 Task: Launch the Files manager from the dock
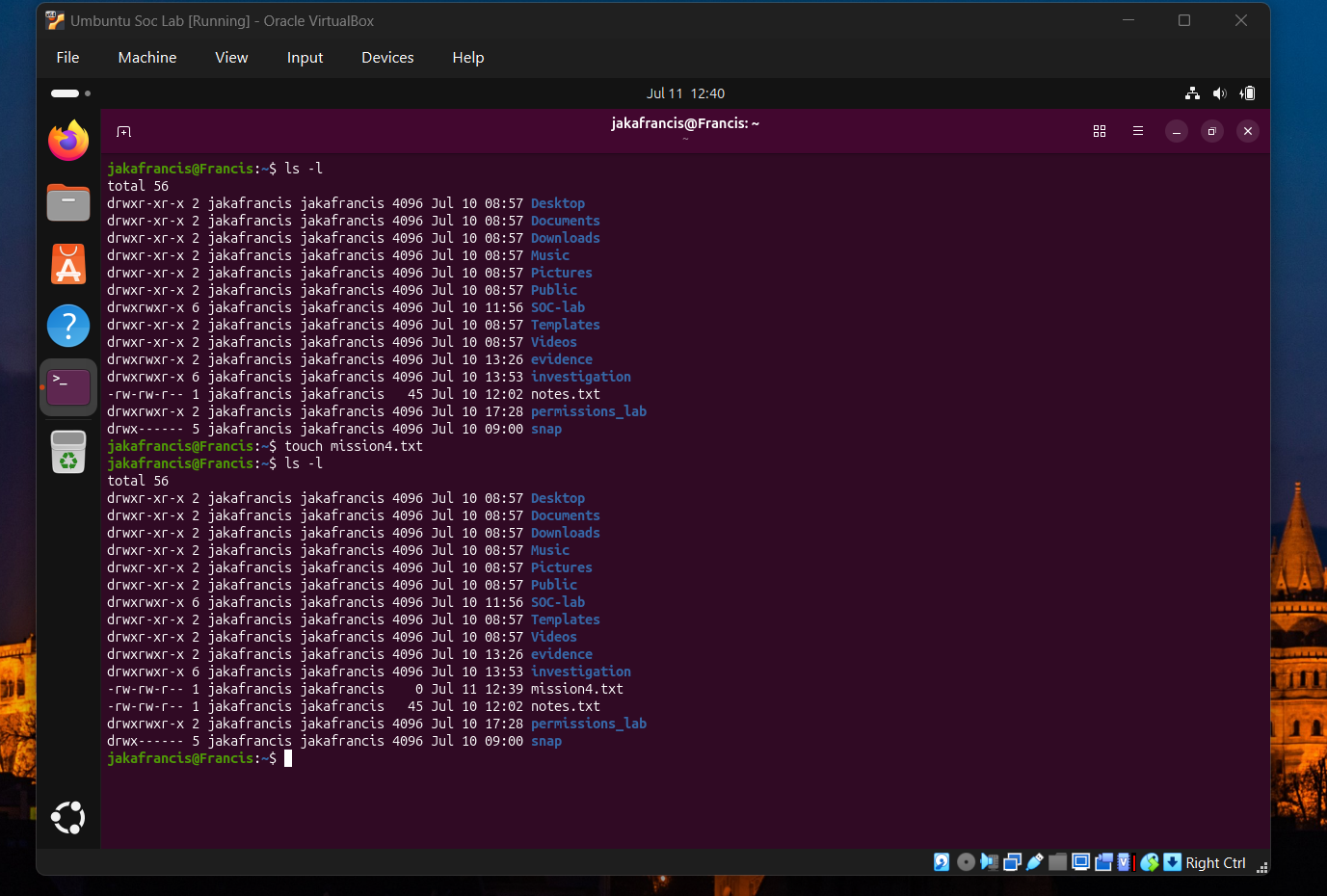point(68,202)
